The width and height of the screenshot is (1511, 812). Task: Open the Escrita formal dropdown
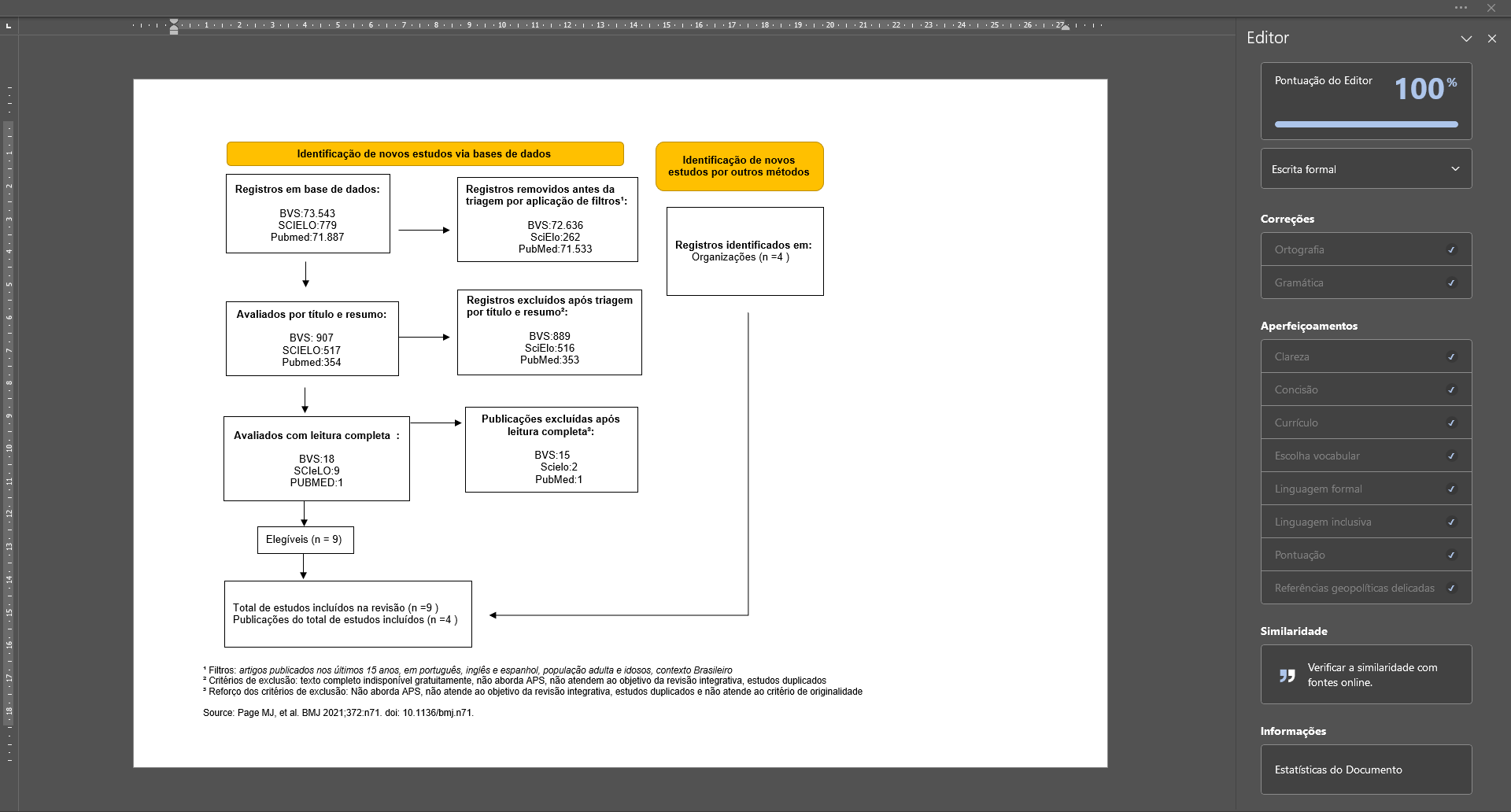point(1366,169)
